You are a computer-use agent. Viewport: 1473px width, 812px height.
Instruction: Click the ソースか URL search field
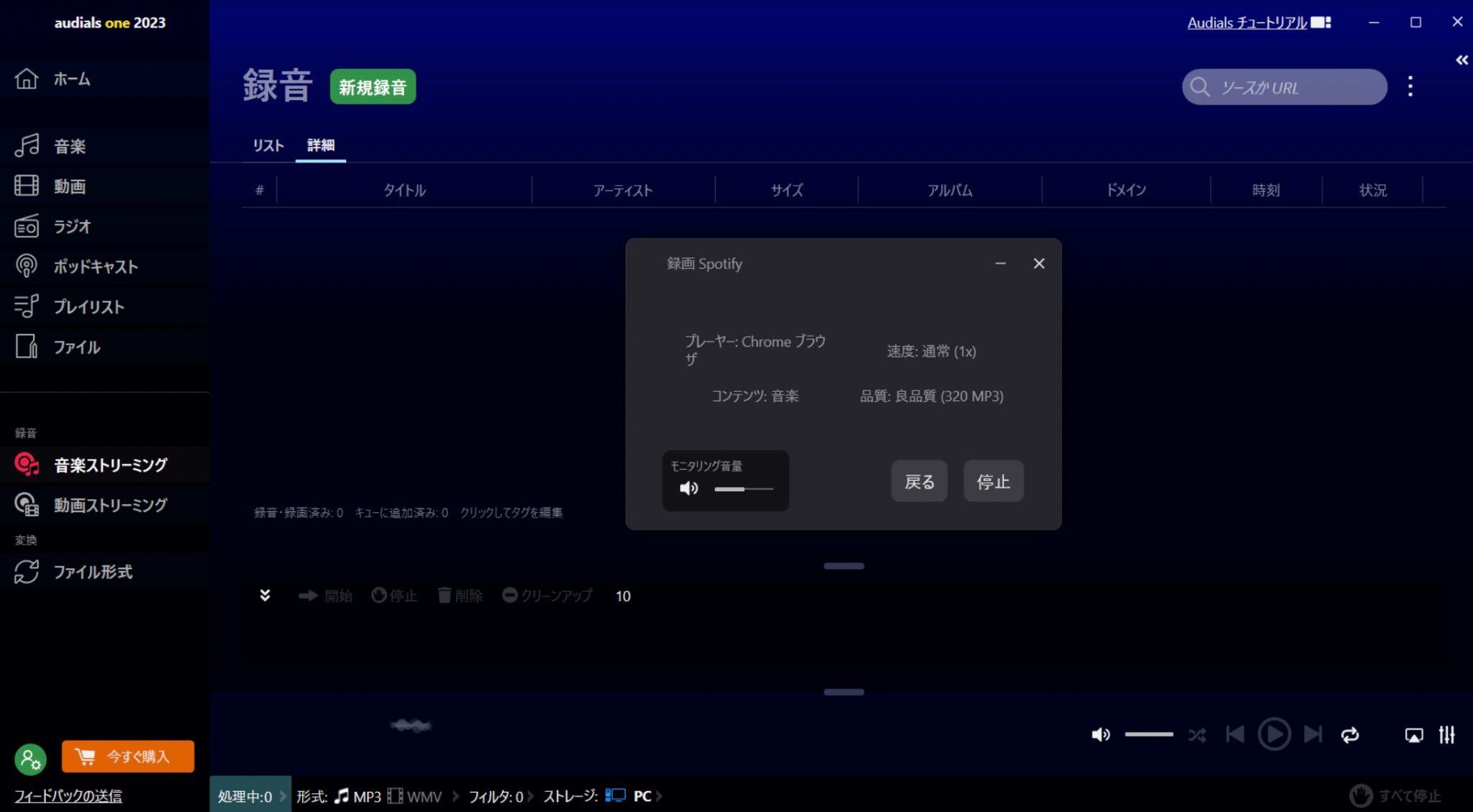(x=1285, y=87)
